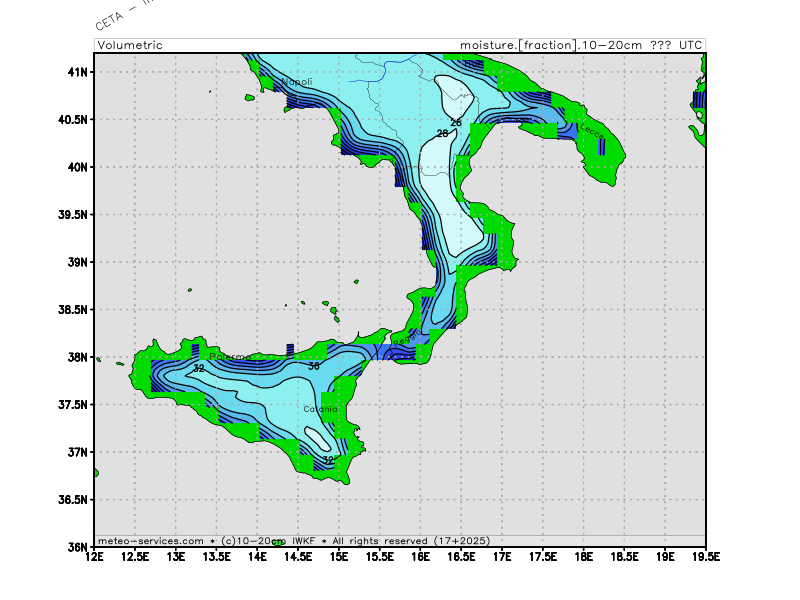Select the 19.5E longitude axis label
Image resolution: width=800 pixels, height=600 pixels.
click(703, 557)
